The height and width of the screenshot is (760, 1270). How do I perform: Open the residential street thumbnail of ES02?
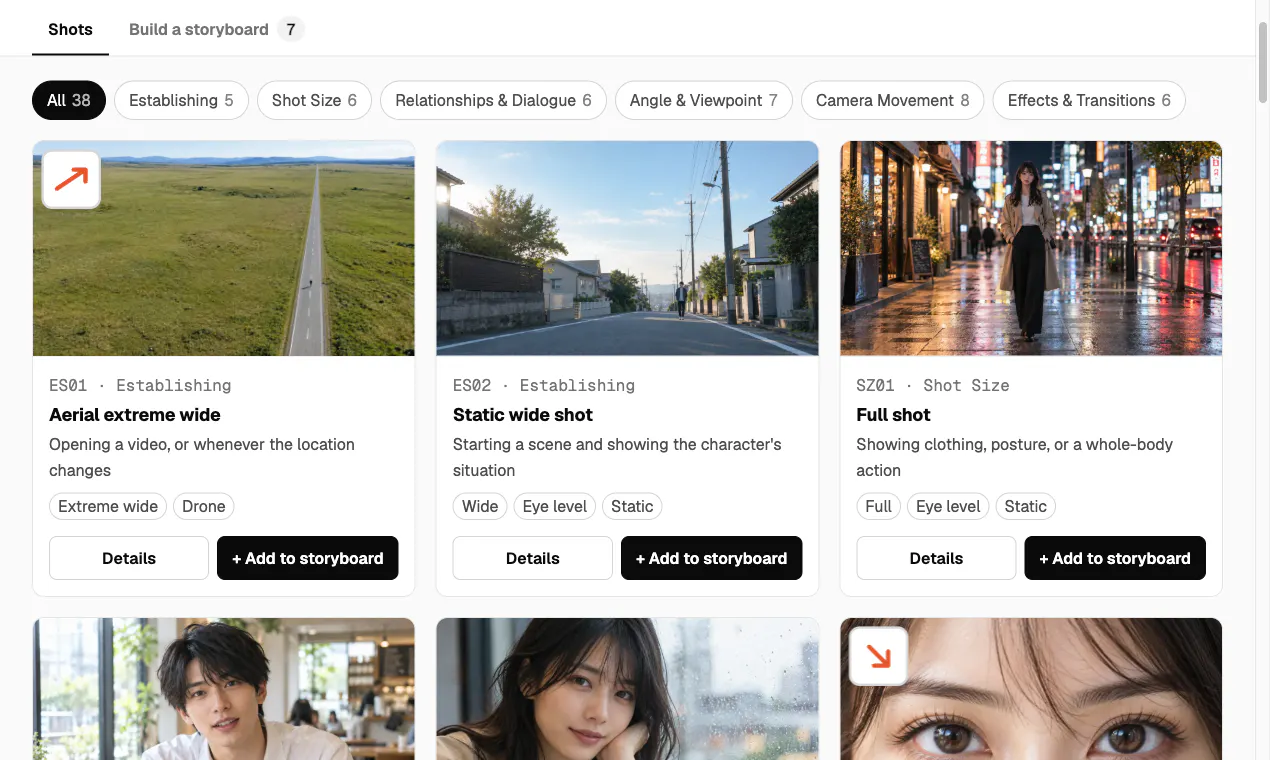[x=628, y=248]
